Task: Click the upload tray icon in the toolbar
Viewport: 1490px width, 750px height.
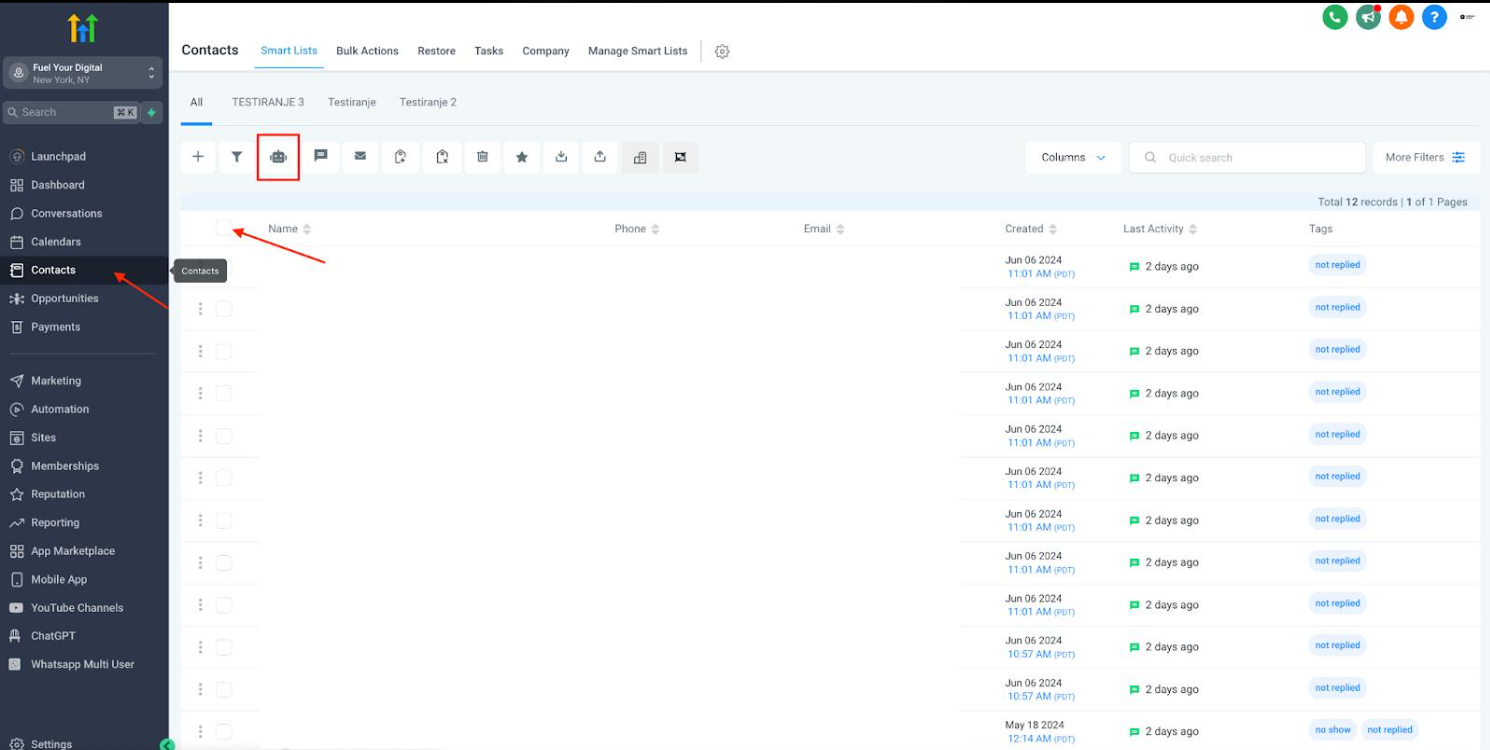Action: pos(600,157)
